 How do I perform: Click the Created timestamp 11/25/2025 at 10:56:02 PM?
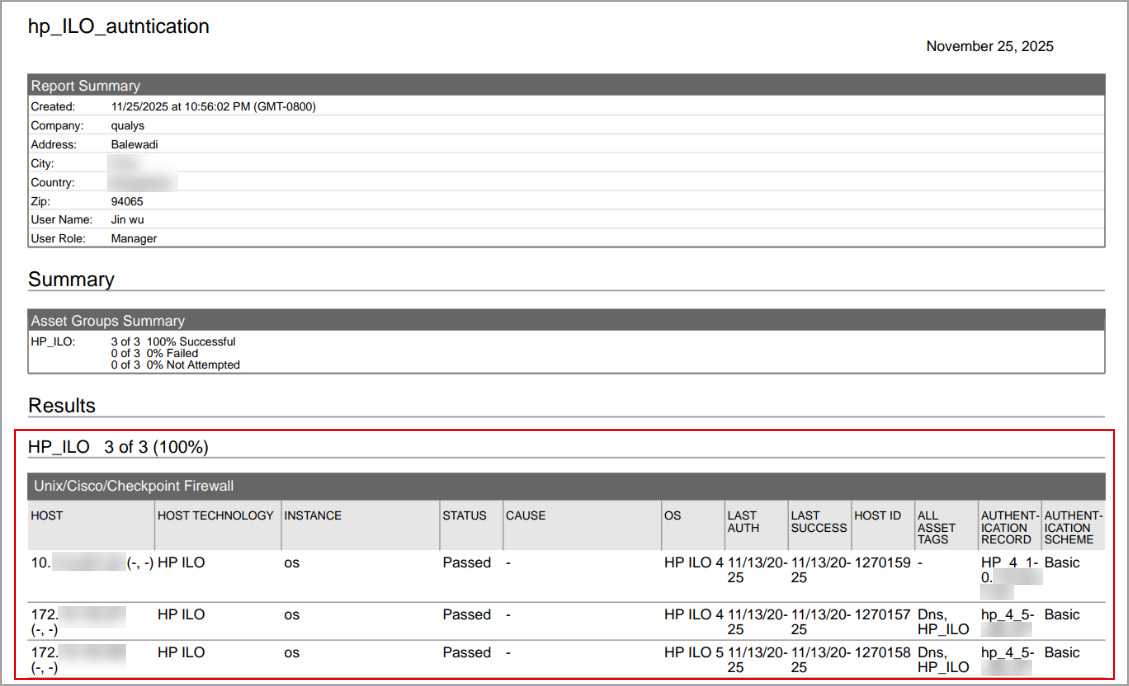(213, 107)
